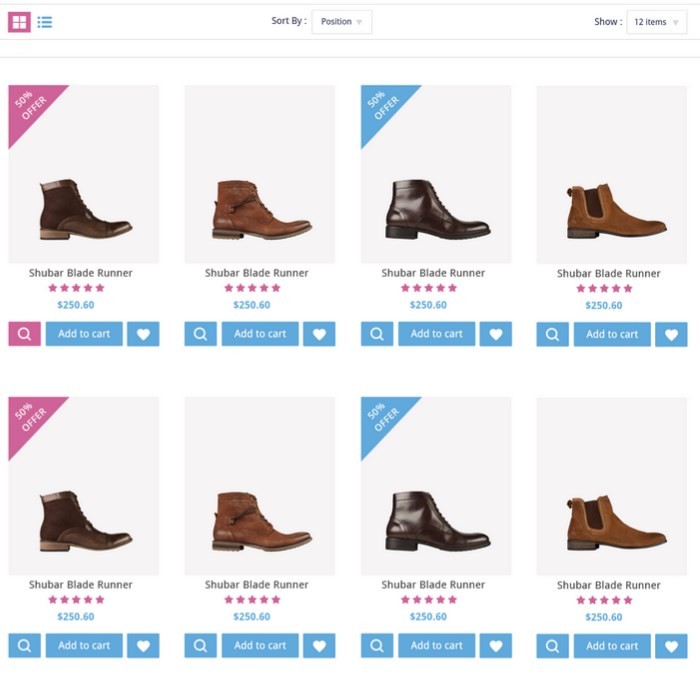Viewport: 700px width, 680px height.
Task: Add the tan Chelsea boot to the wishlist, top row
Action: point(671,334)
